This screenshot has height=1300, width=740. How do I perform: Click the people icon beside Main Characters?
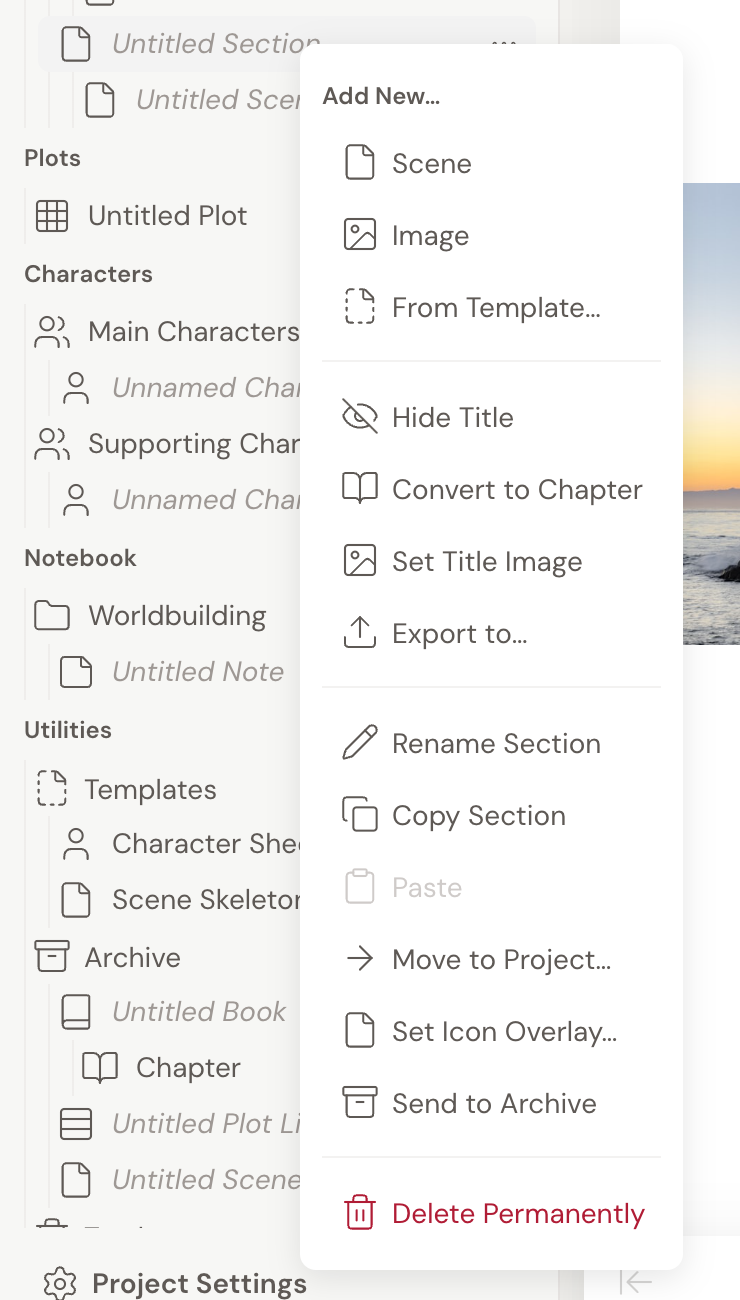[x=52, y=332]
